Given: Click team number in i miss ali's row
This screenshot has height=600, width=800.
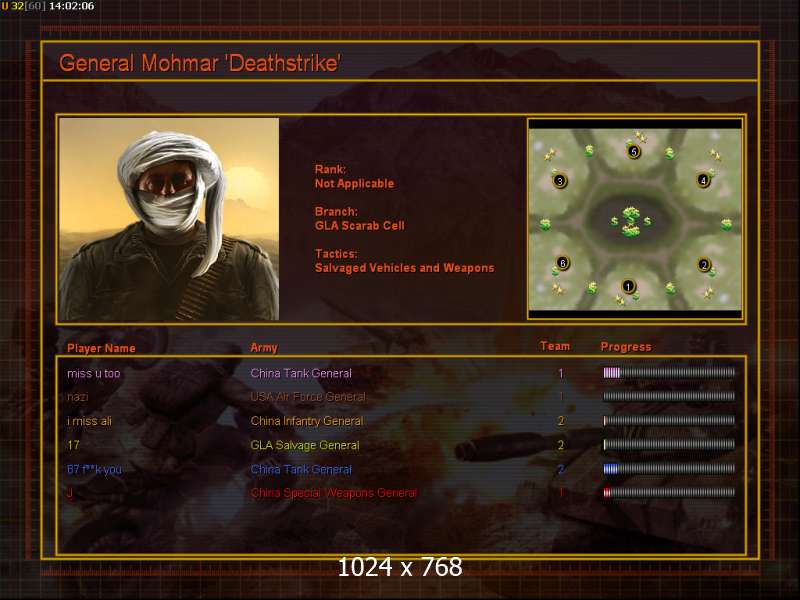Looking at the screenshot, I should [x=561, y=421].
